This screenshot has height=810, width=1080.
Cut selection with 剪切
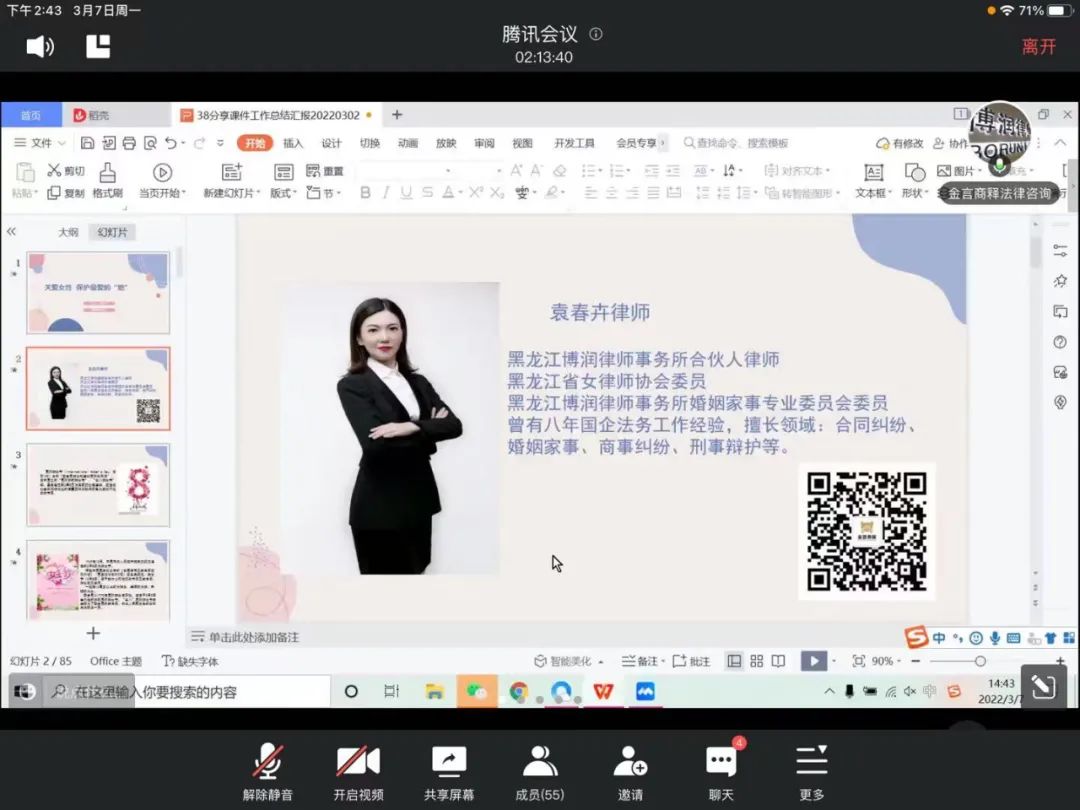click(x=66, y=171)
